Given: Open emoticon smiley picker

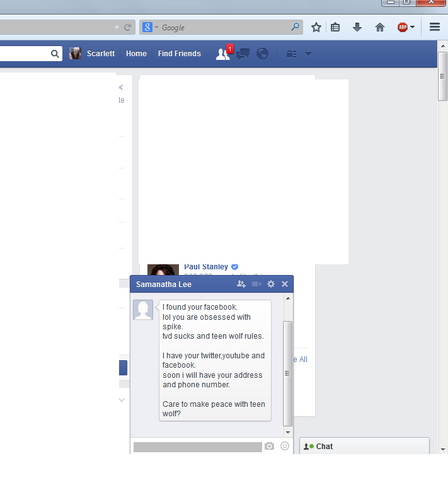Looking at the screenshot, I should coord(285,446).
